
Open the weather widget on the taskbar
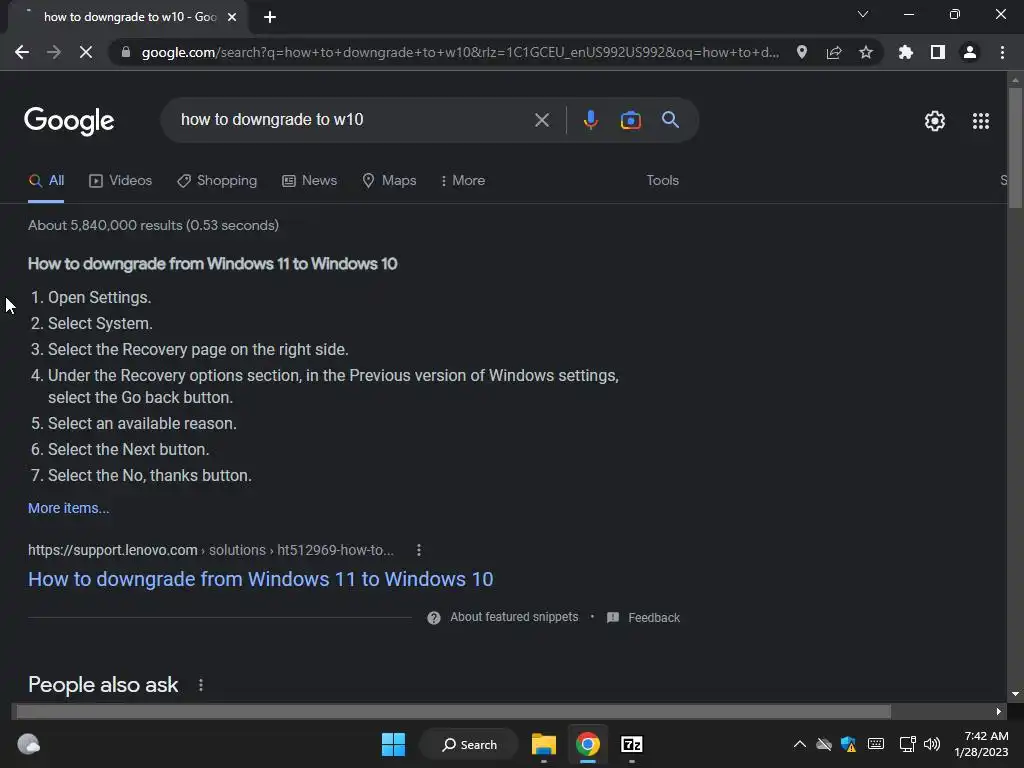pos(28,744)
